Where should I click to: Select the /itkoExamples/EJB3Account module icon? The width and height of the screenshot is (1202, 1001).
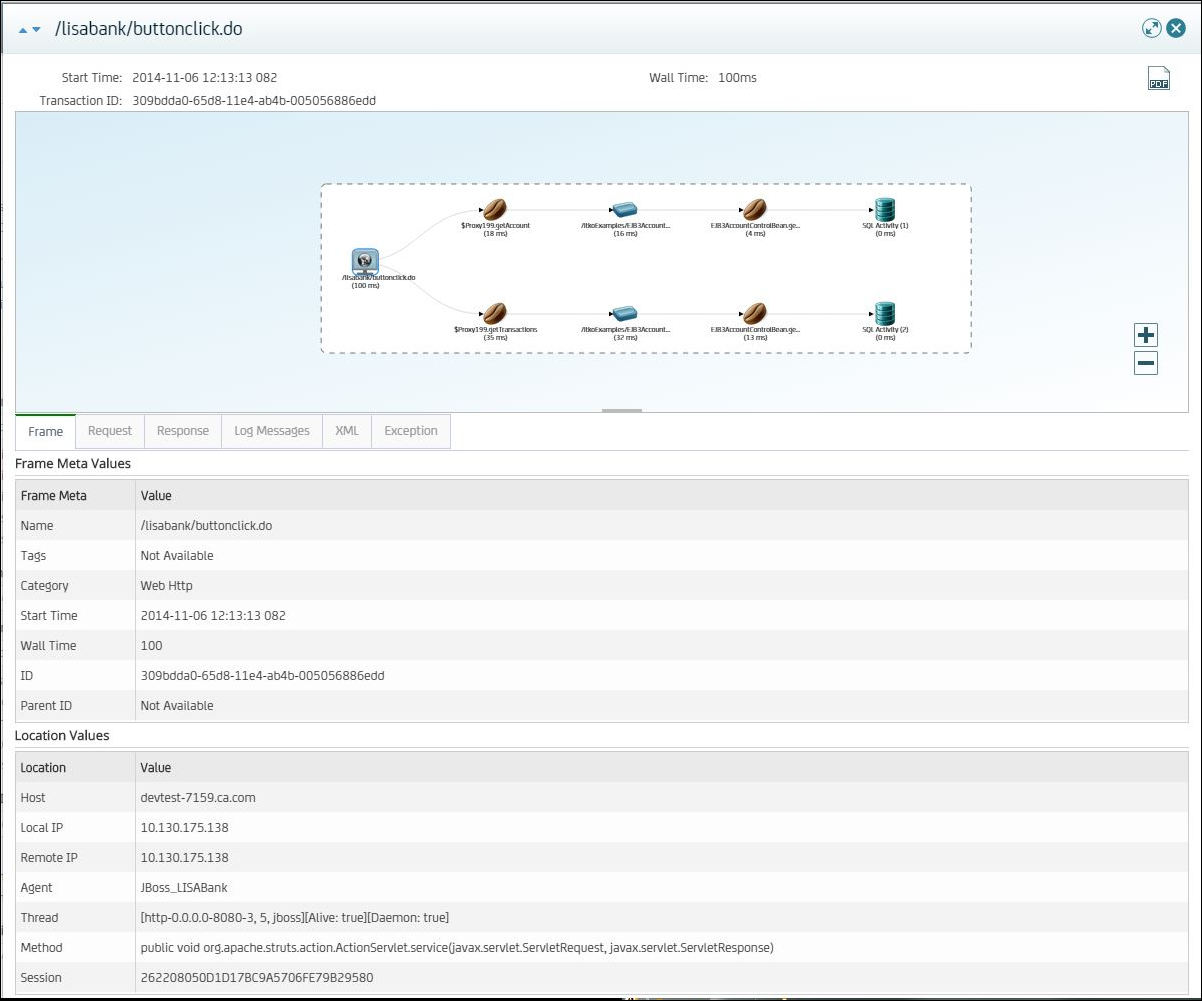(x=623, y=209)
